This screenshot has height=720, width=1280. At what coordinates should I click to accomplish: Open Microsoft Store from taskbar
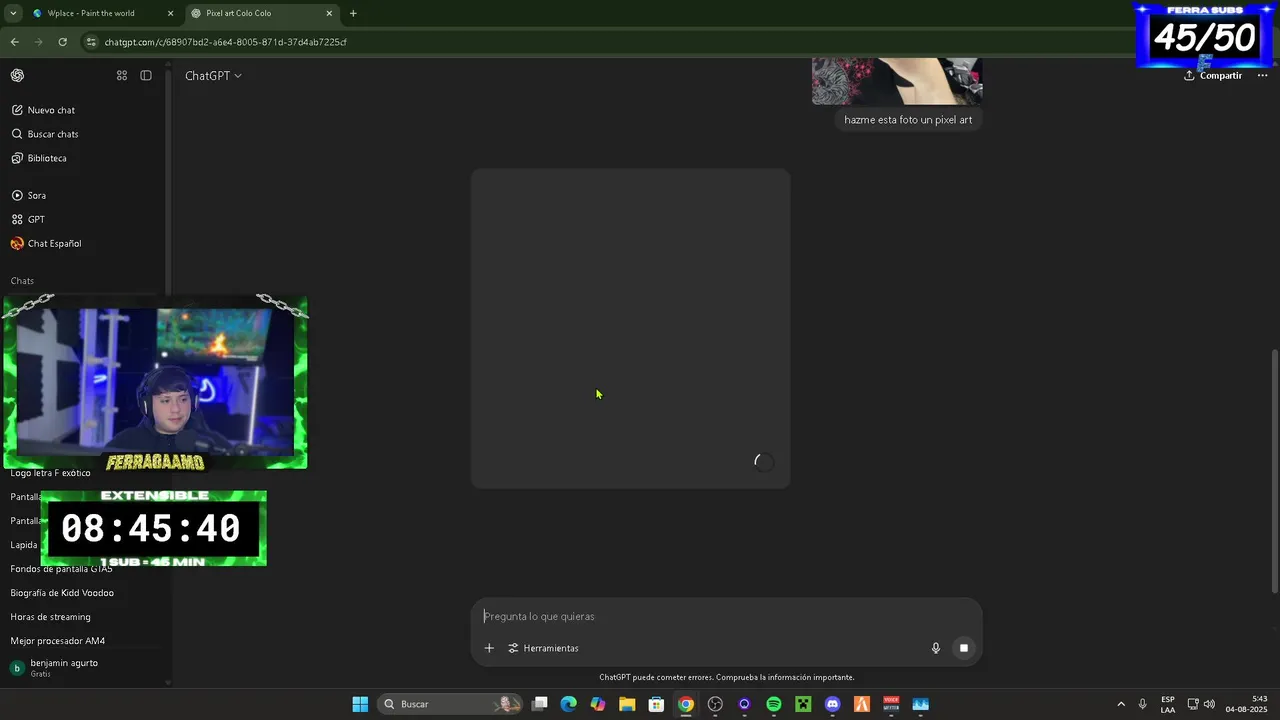(656, 704)
